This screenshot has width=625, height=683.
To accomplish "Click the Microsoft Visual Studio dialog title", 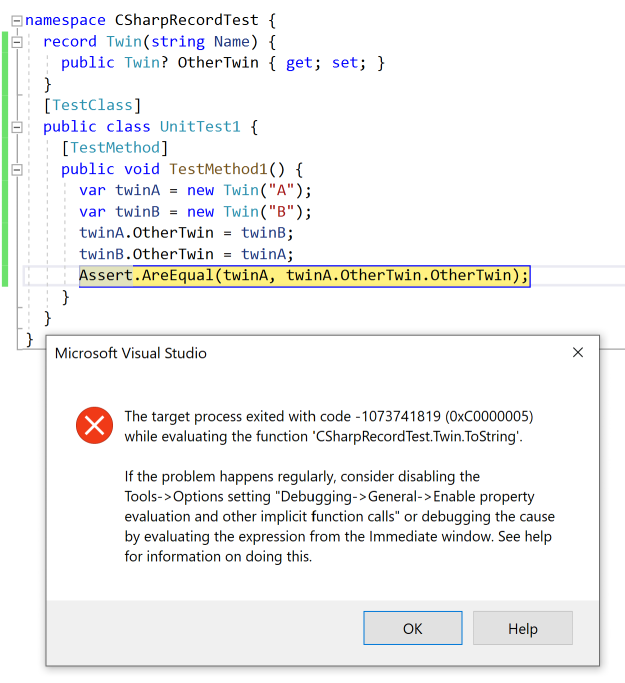I will click(x=131, y=353).
